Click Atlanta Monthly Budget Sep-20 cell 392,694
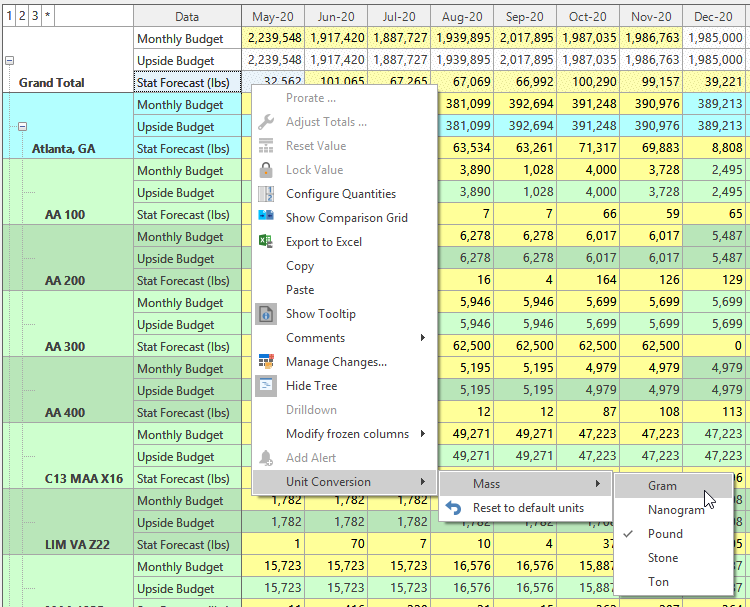Screen dimensions: 750x607 (525, 104)
